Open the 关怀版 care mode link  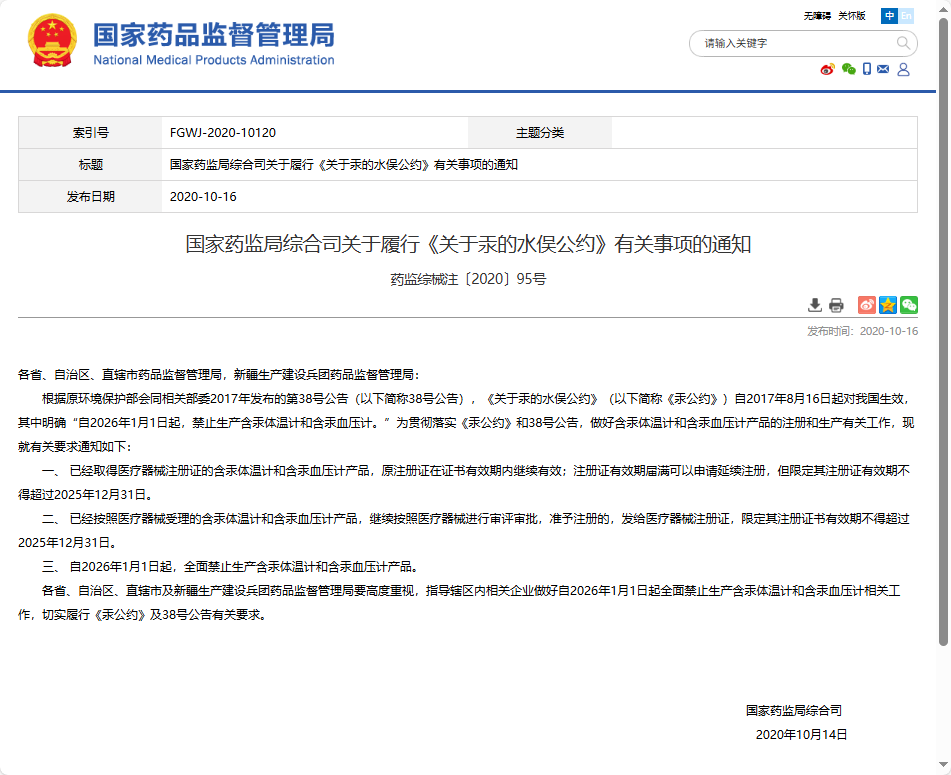(x=852, y=16)
